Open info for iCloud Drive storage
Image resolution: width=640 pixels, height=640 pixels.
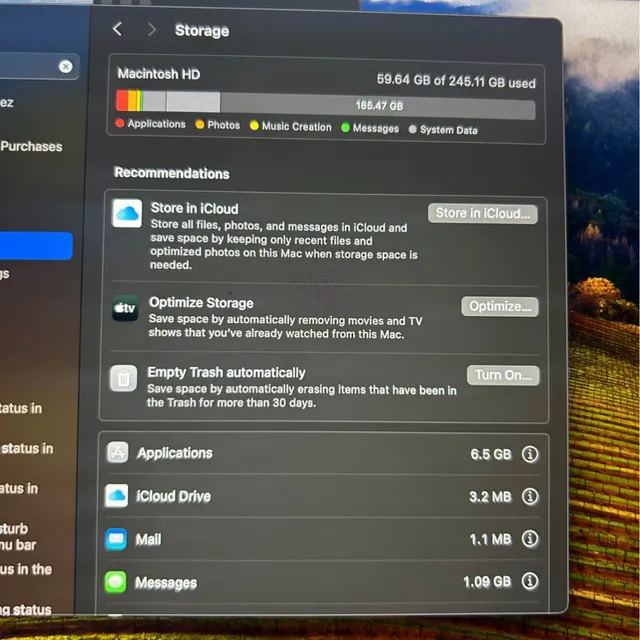coord(530,497)
